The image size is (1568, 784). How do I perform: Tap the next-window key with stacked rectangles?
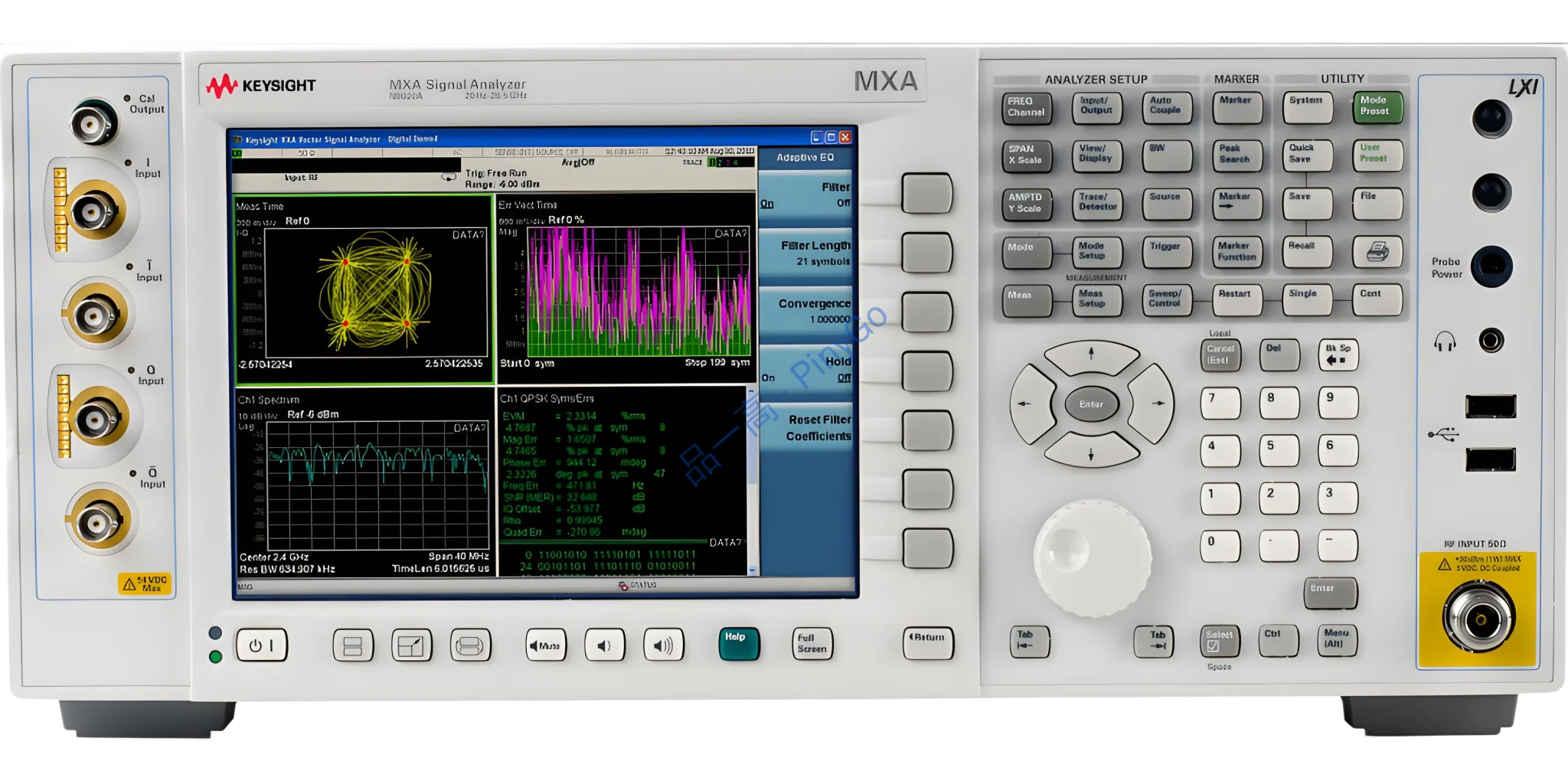click(x=470, y=645)
